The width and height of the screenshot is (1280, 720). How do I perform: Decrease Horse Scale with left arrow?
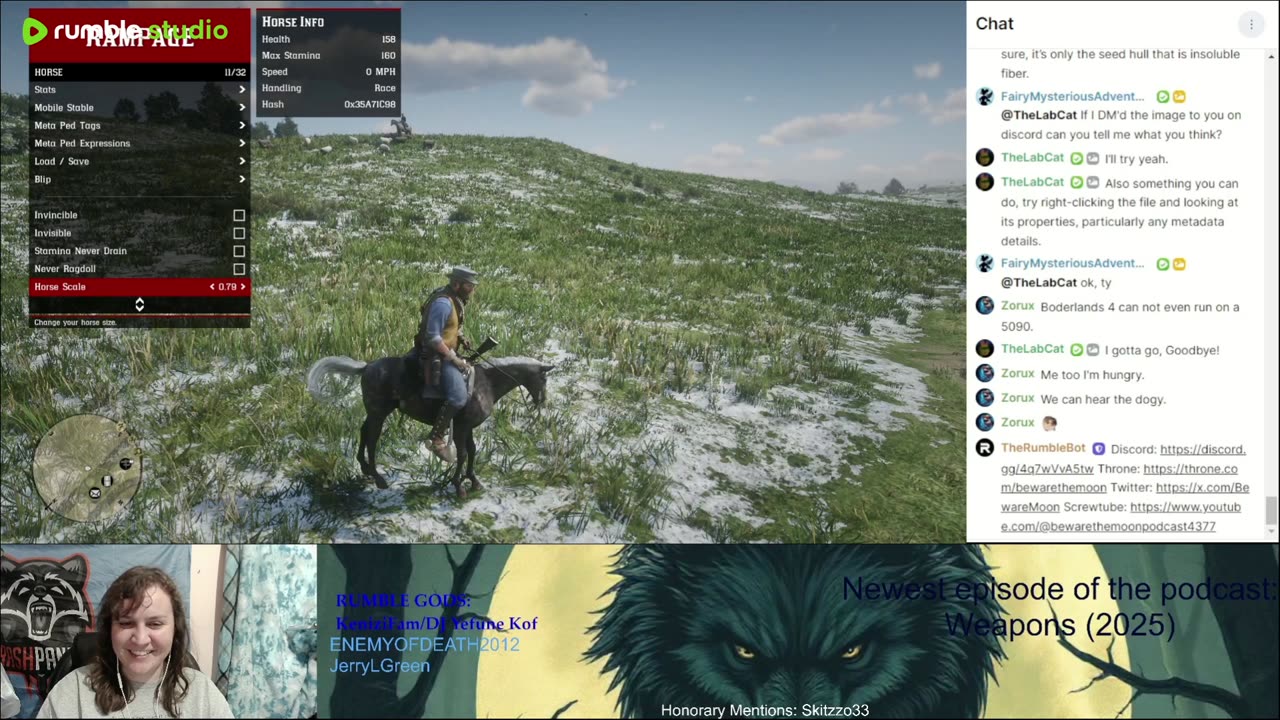pyautogui.click(x=212, y=287)
